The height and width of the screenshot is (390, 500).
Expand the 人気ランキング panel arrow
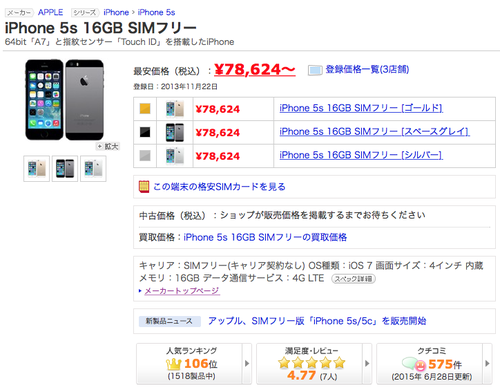[247, 363]
